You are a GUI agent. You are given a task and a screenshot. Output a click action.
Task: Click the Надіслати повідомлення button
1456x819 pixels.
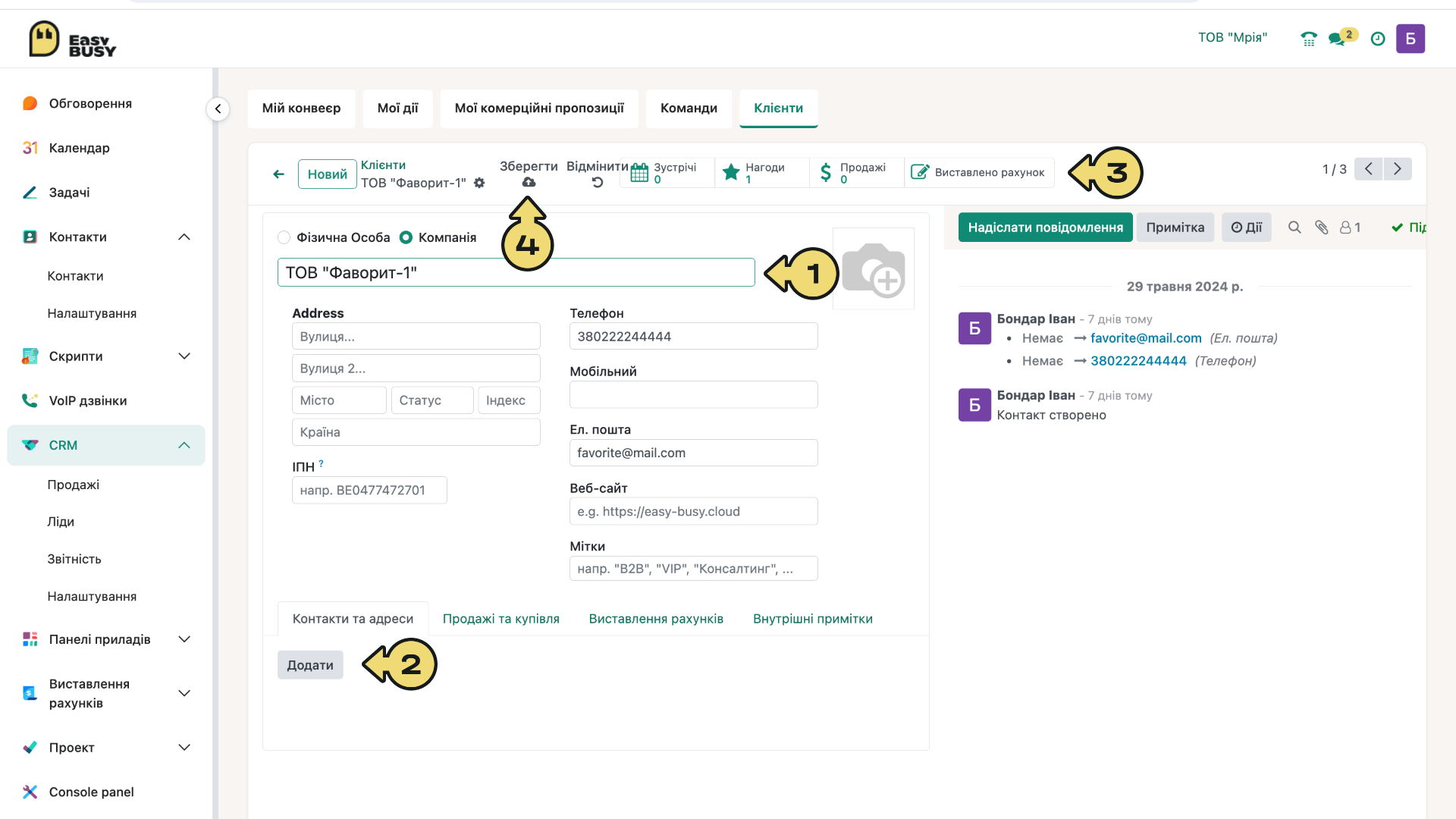[1045, 227]
